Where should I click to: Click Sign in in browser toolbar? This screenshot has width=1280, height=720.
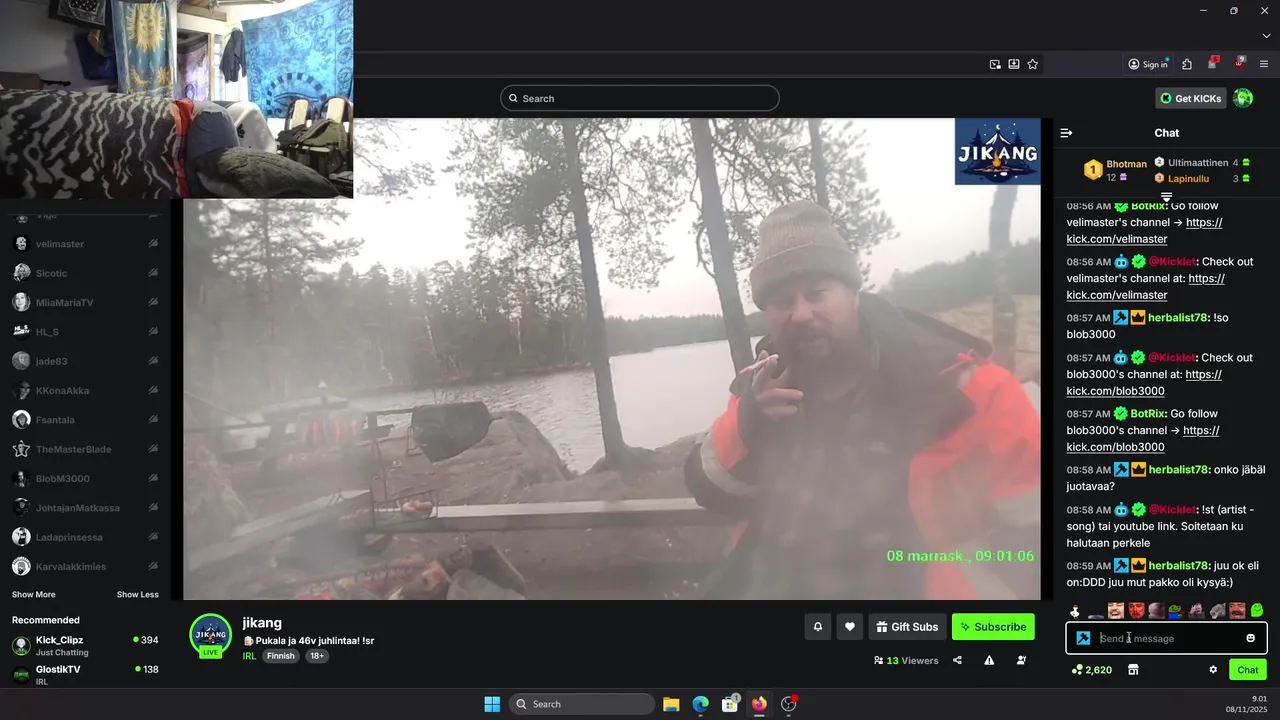point(1148,64)
